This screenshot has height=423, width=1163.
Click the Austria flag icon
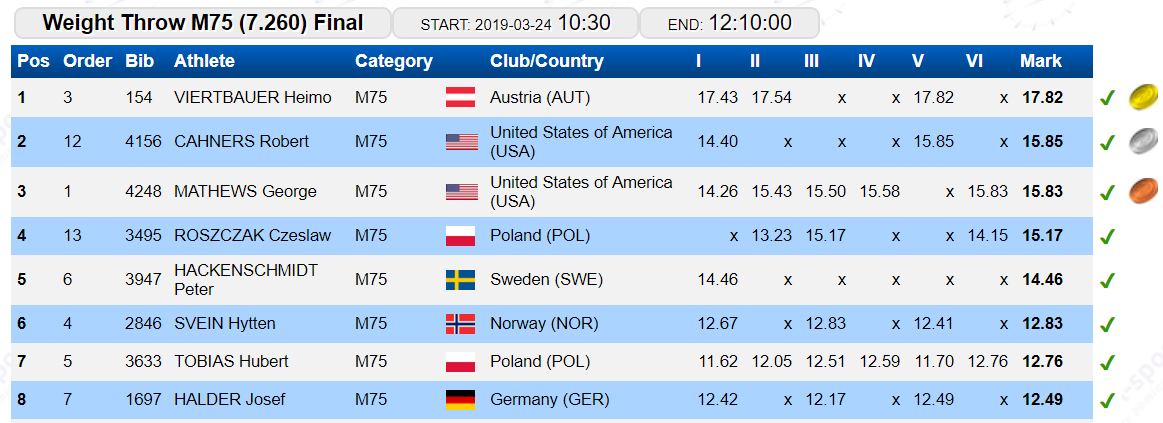(461, 97)
